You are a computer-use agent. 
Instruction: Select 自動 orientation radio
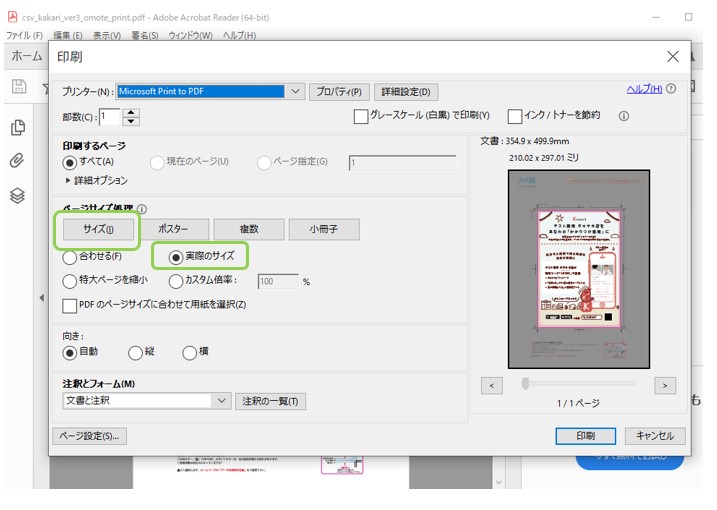(x=70, y=353)
